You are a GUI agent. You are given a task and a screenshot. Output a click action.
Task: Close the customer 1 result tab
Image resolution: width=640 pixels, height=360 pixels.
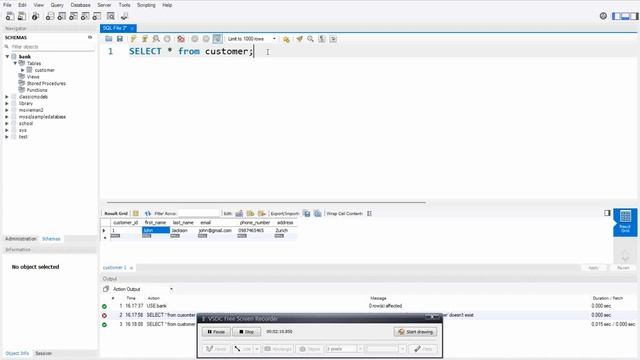131,268
